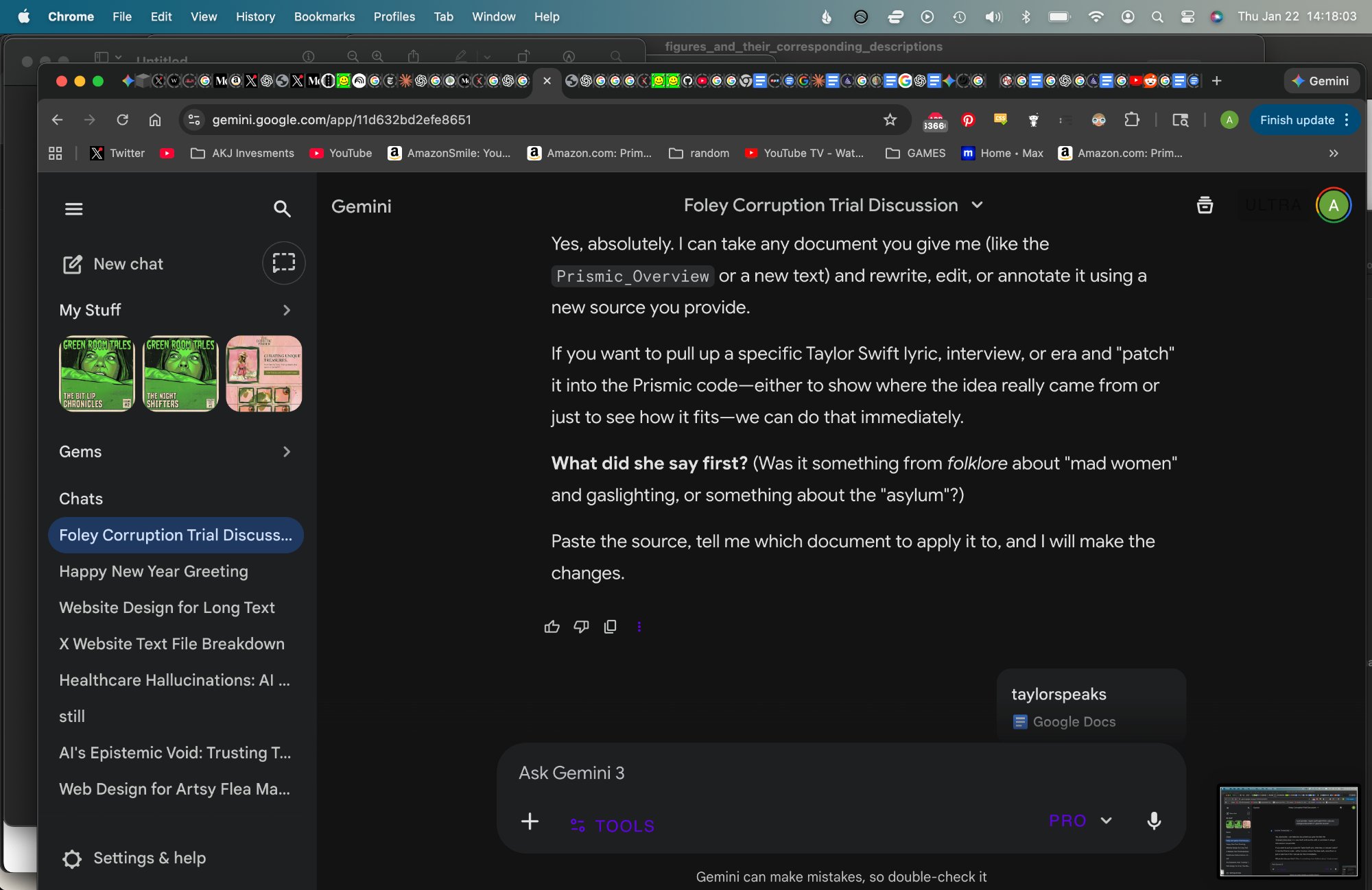Click the Finish update button
This screenshot has width=1372, height=890.
coord(1297,120)
